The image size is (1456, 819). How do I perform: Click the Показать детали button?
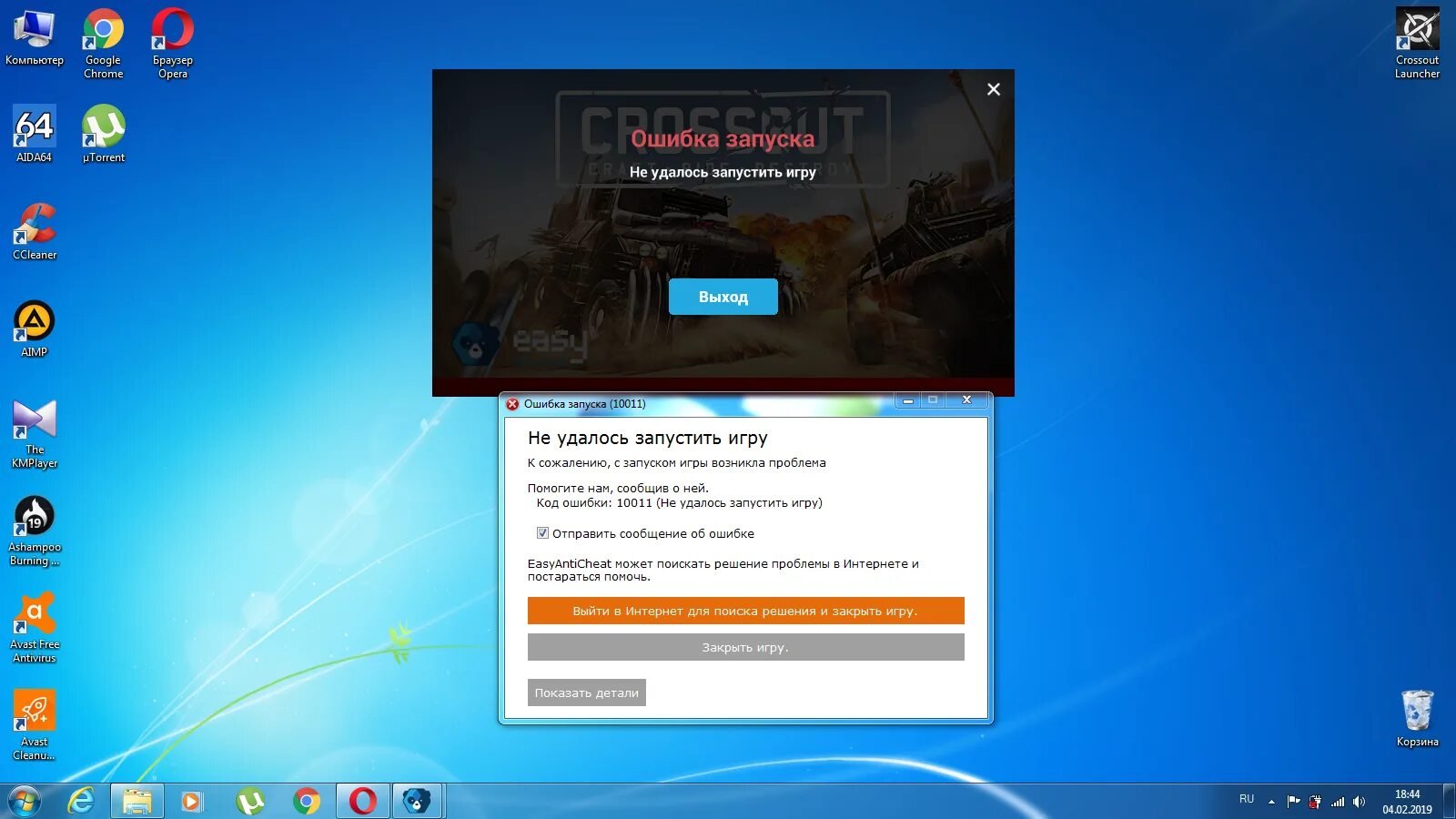[587, 693]
